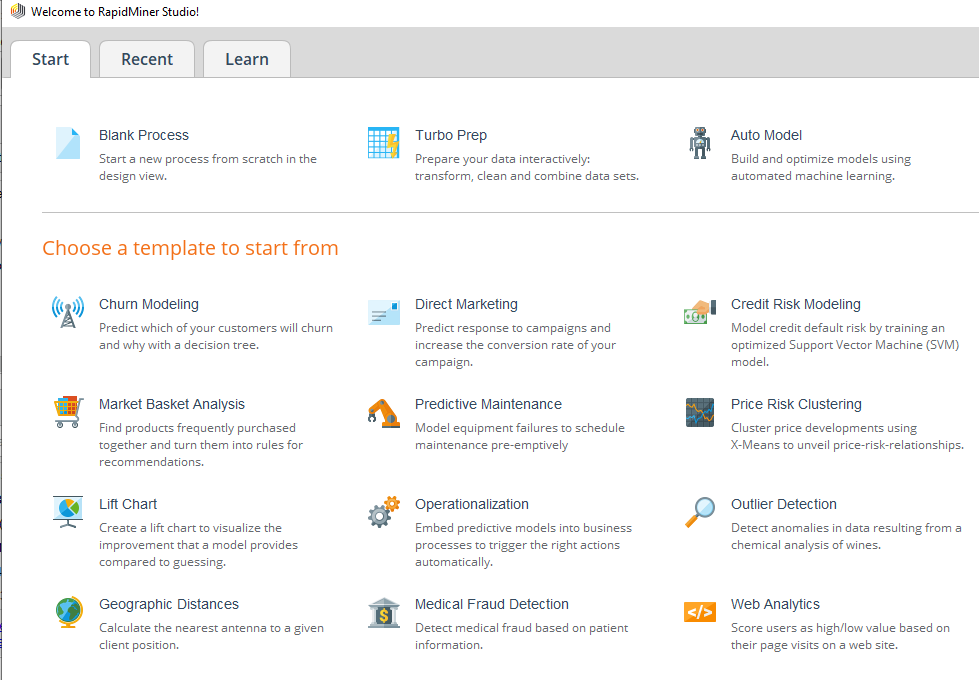This screenshot has height=680, width=979.
Task: Open the Churn Modeling template title
Action: [149, 304]
